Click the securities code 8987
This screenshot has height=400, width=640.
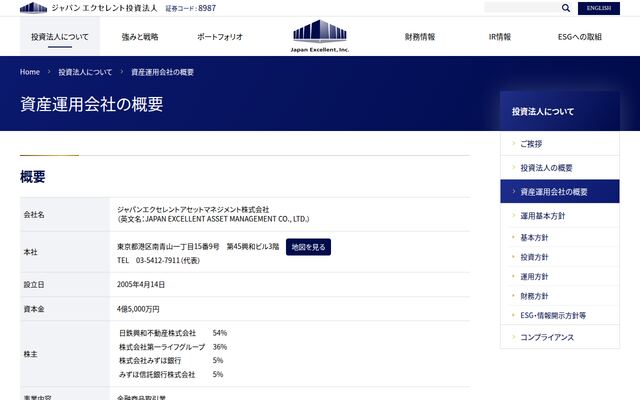(207, 8)
